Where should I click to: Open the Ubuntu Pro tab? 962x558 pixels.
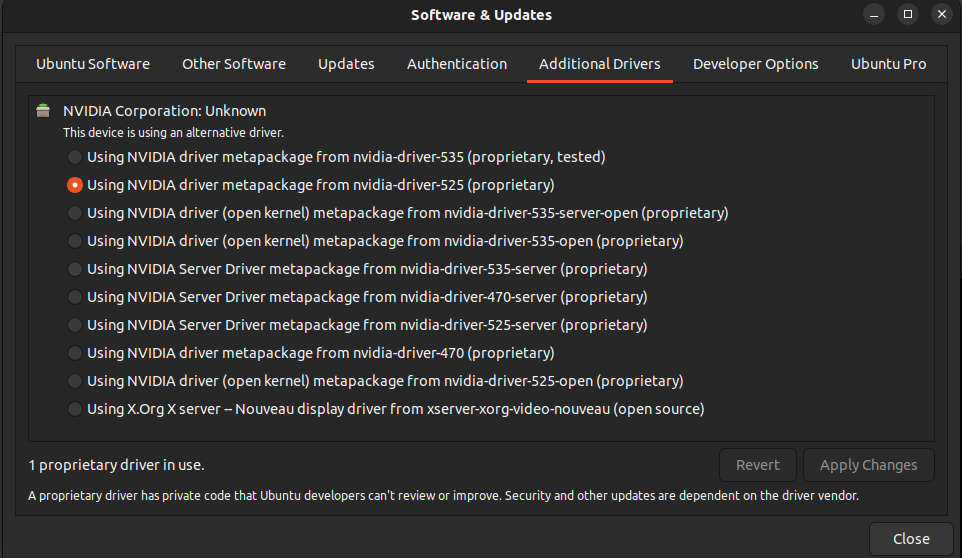(888, 64)
